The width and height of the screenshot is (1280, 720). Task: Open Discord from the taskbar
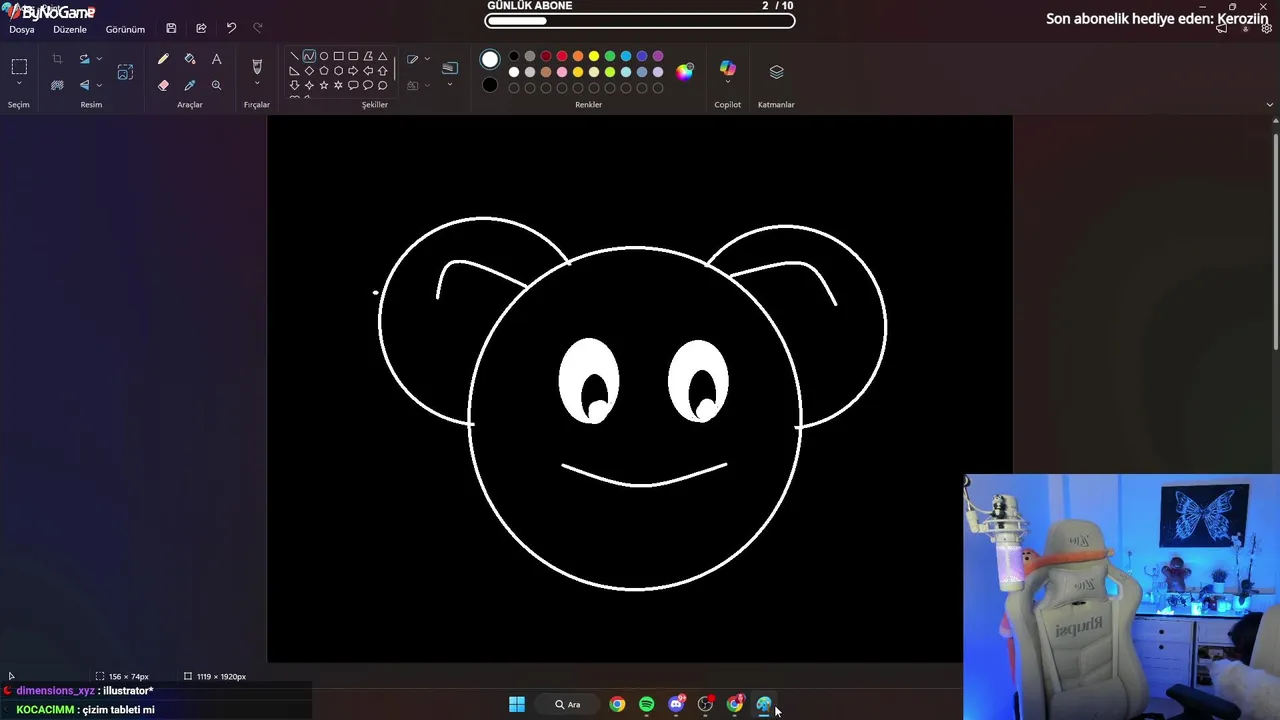677,705
